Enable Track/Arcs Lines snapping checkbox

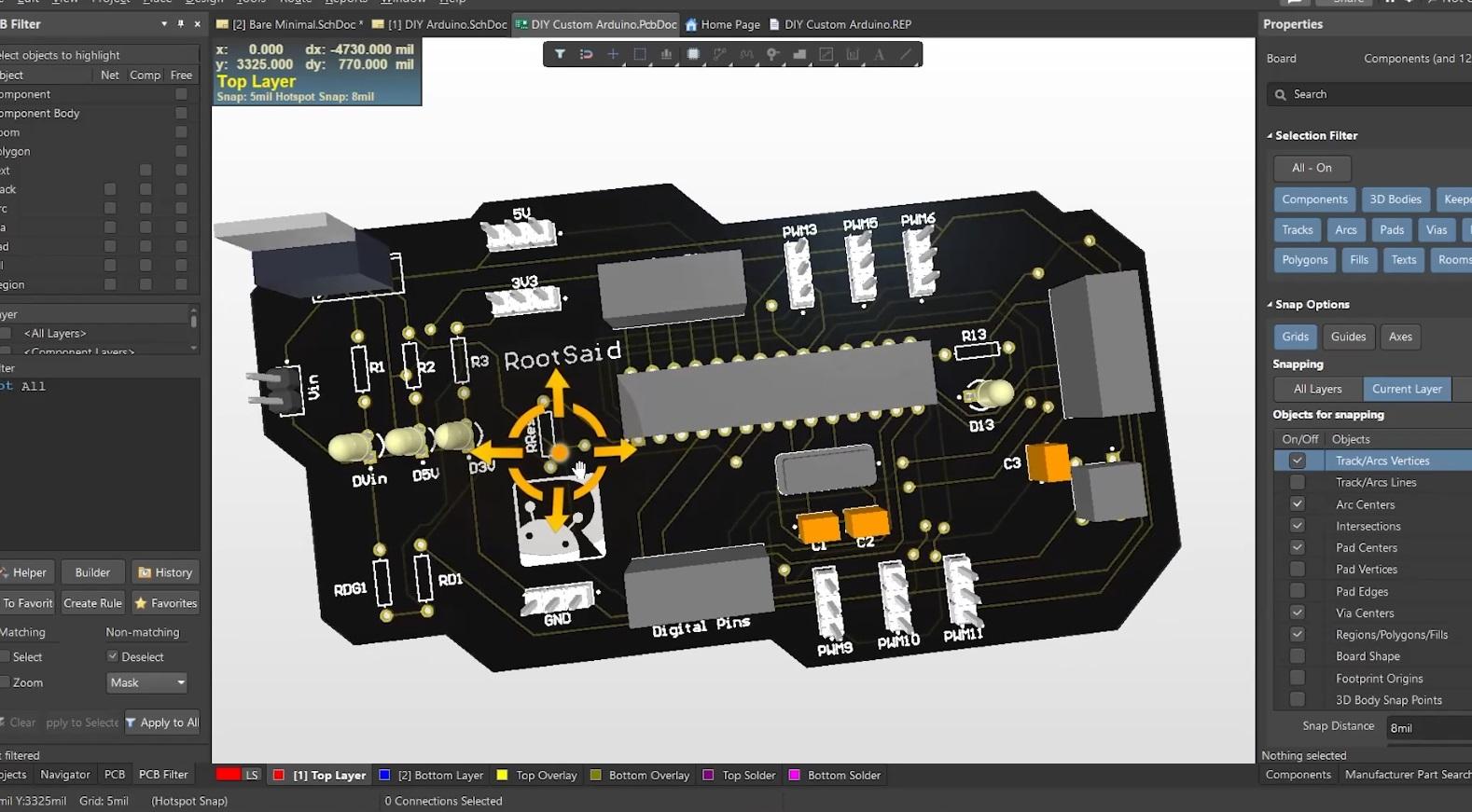1297,482
